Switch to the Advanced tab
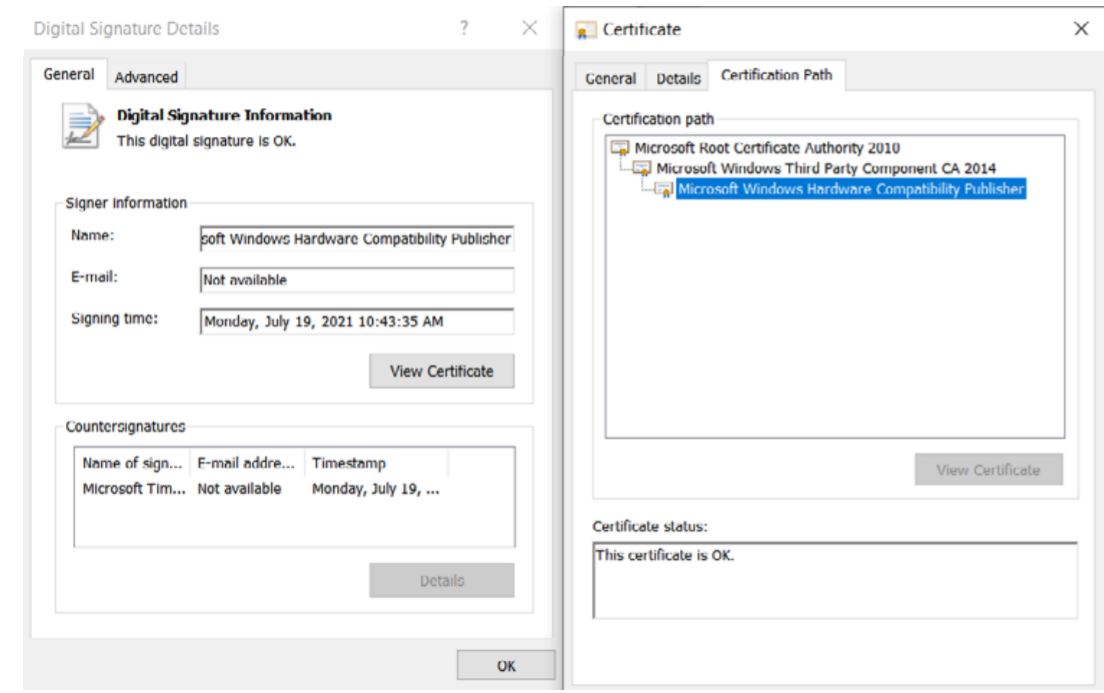This screenshot has height=693, width=1104. (x=145, y=77)
